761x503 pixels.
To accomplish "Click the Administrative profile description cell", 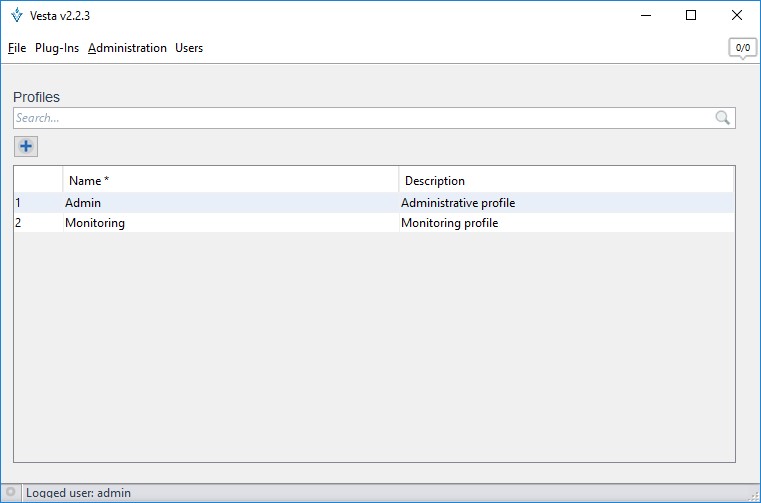I will coord(458,203).
